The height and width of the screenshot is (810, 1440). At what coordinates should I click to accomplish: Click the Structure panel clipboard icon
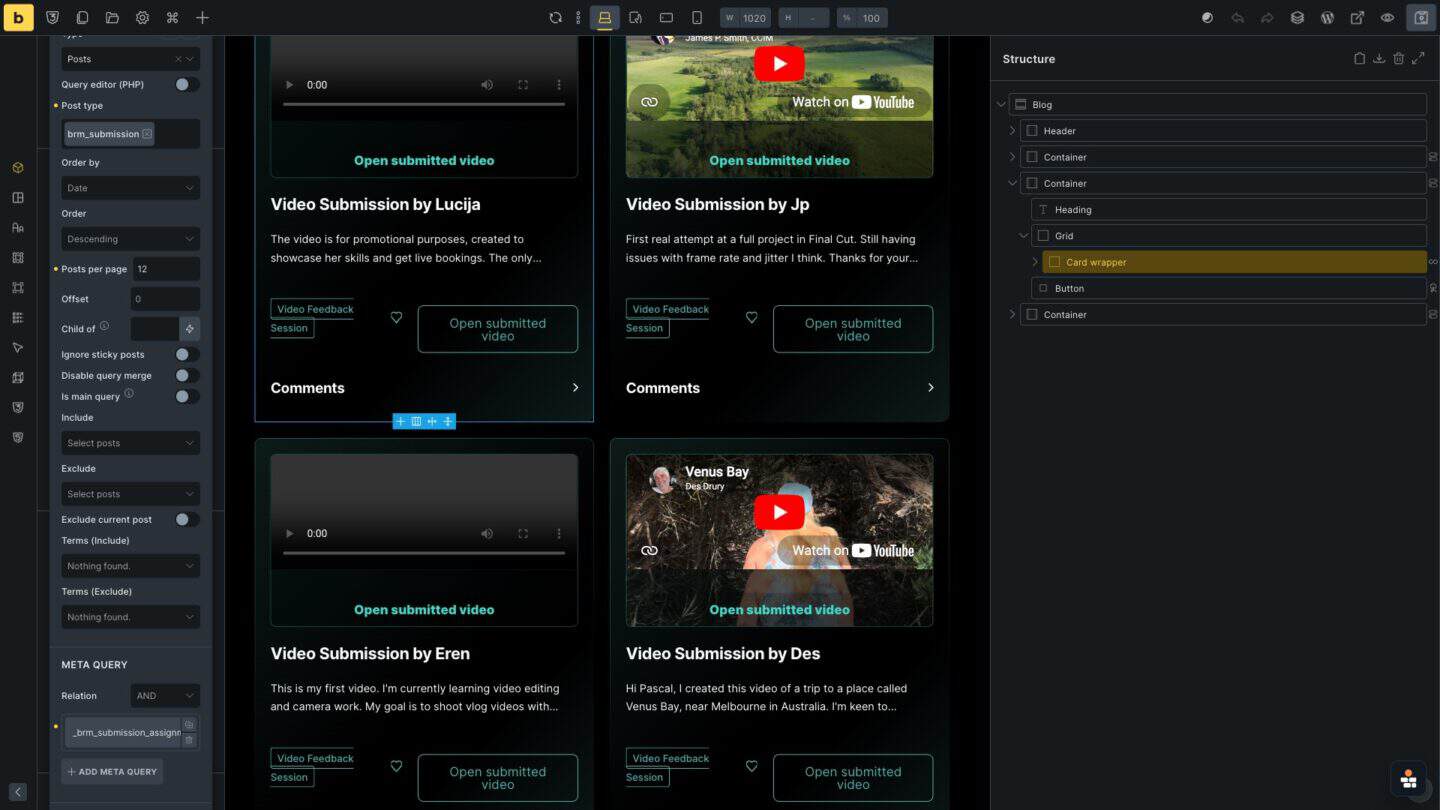click(1359, 59)
